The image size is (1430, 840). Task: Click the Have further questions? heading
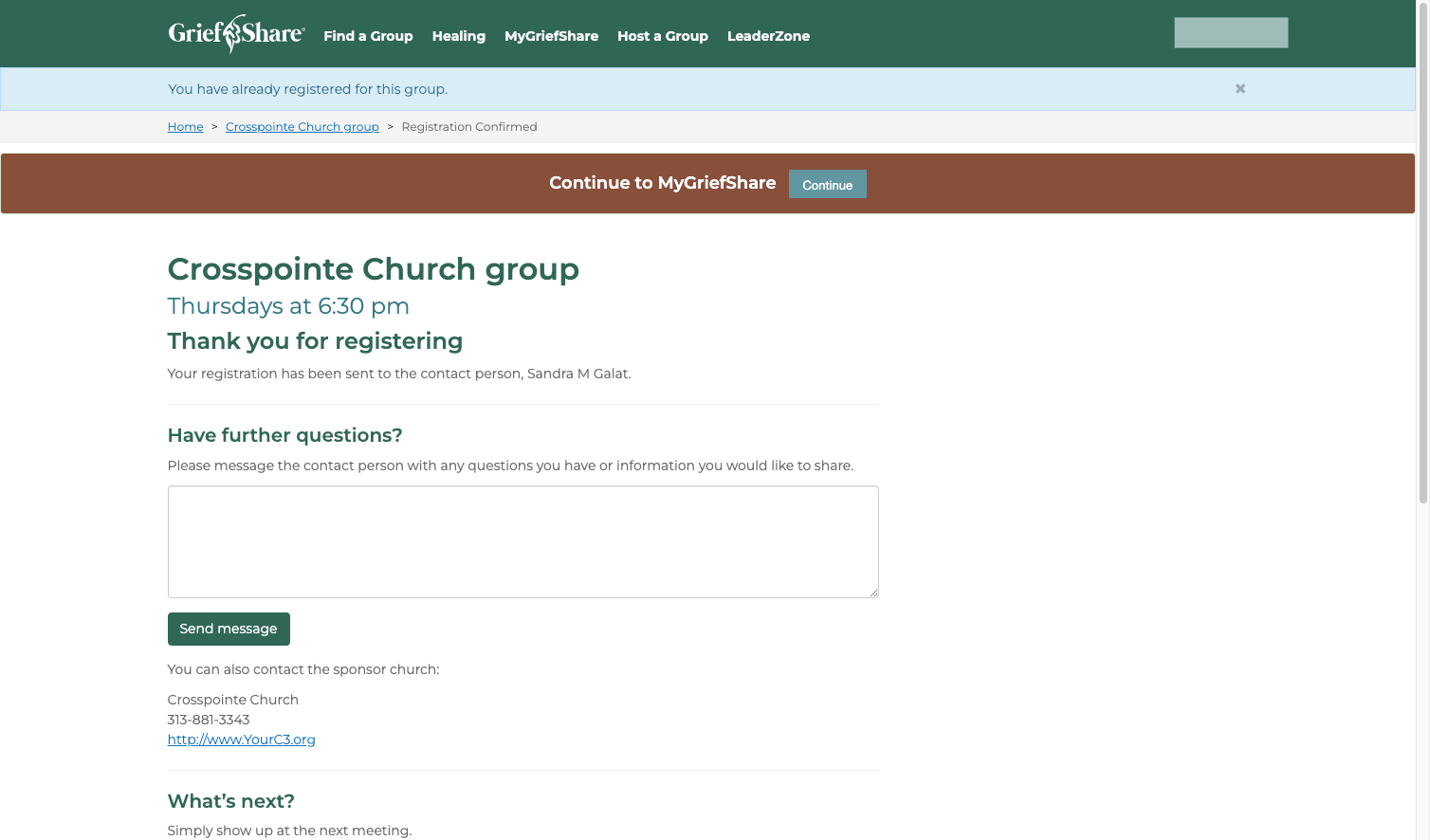pyautogui.click(x=285, y=435)
